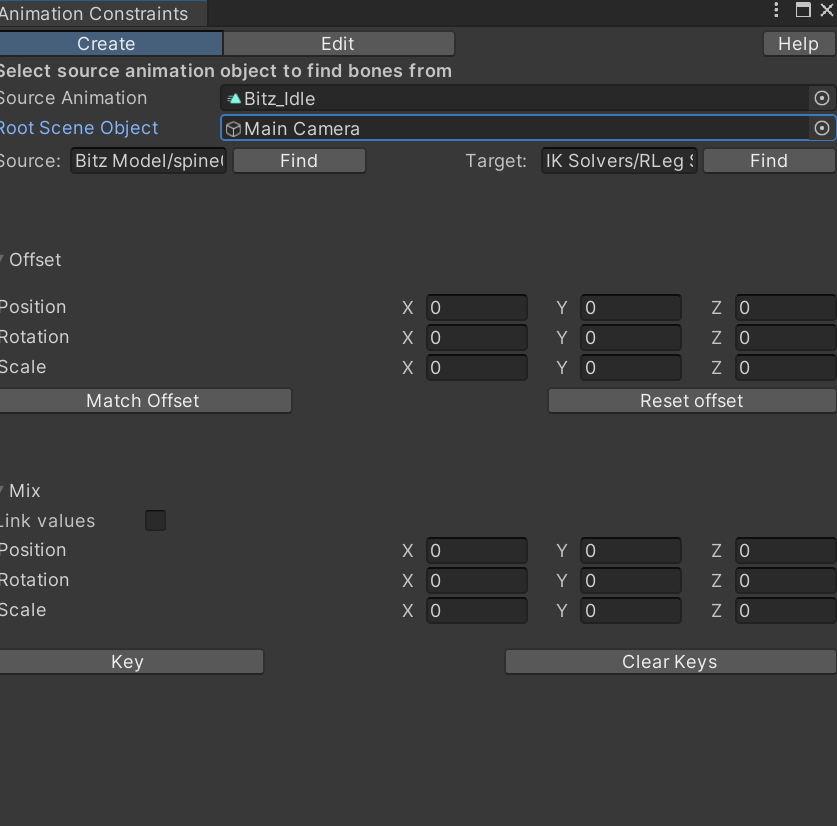Click Offset Scale X field

point(477,367)
